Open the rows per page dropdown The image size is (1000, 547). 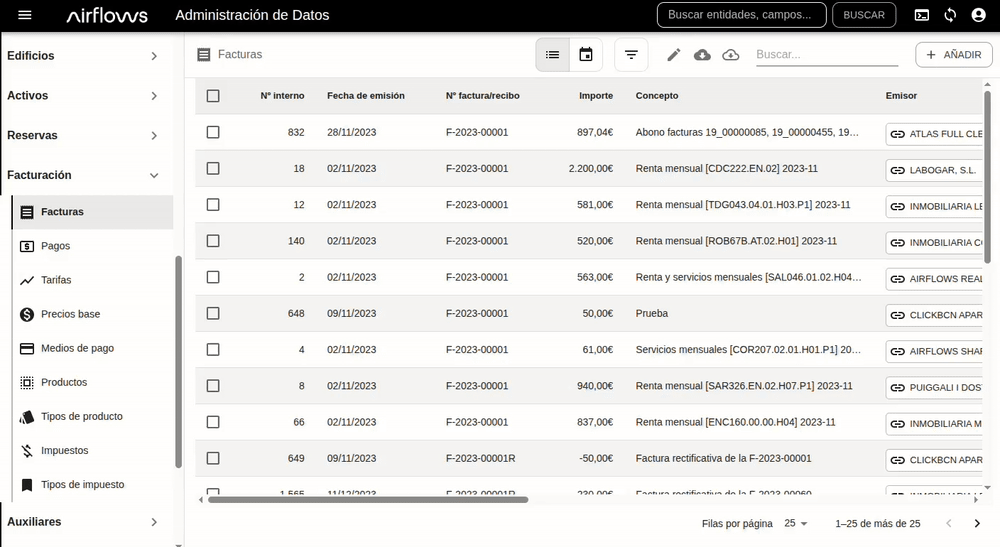coord(796,523)
